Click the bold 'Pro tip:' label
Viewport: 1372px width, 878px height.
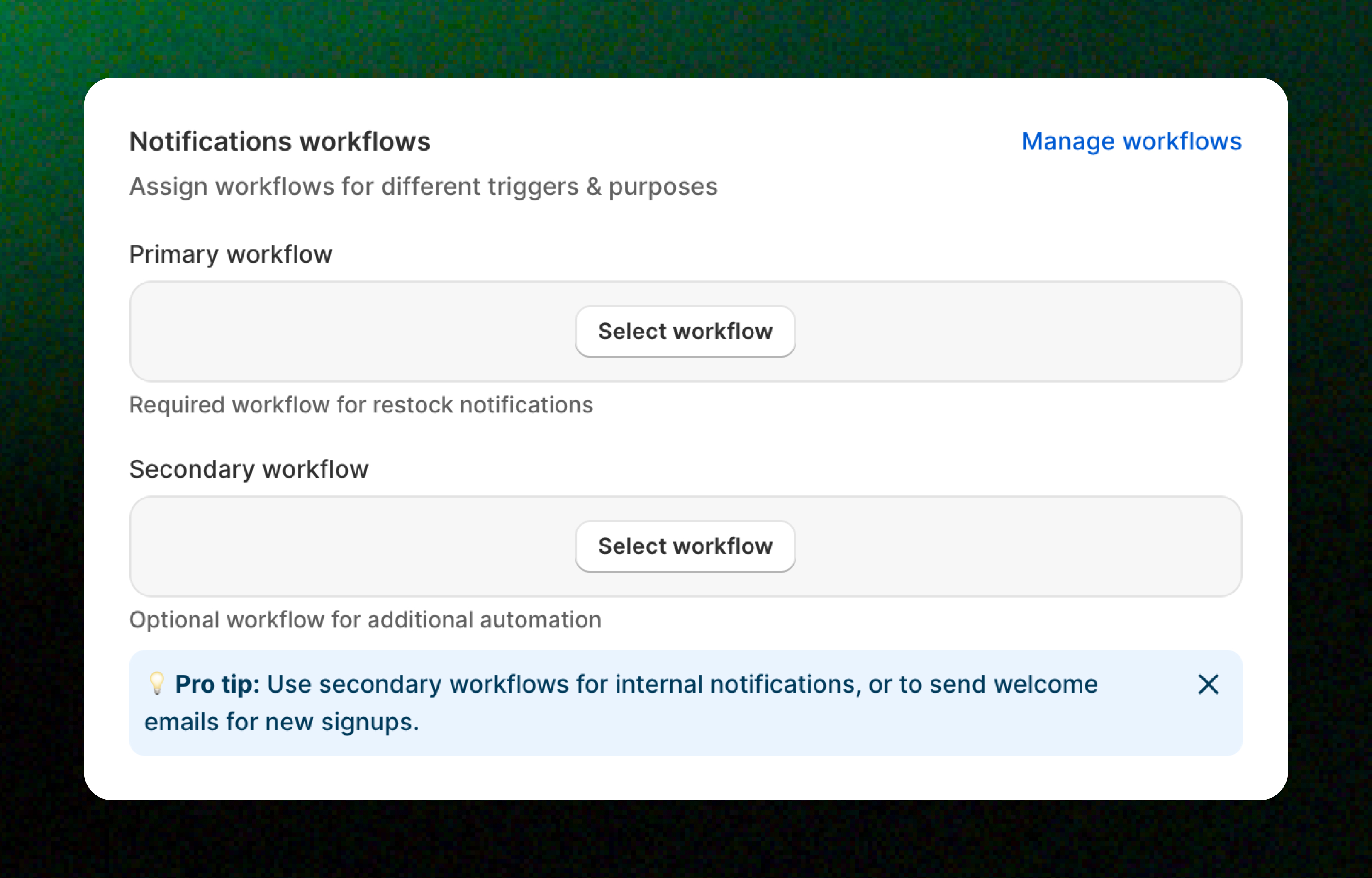coord(217,684)
